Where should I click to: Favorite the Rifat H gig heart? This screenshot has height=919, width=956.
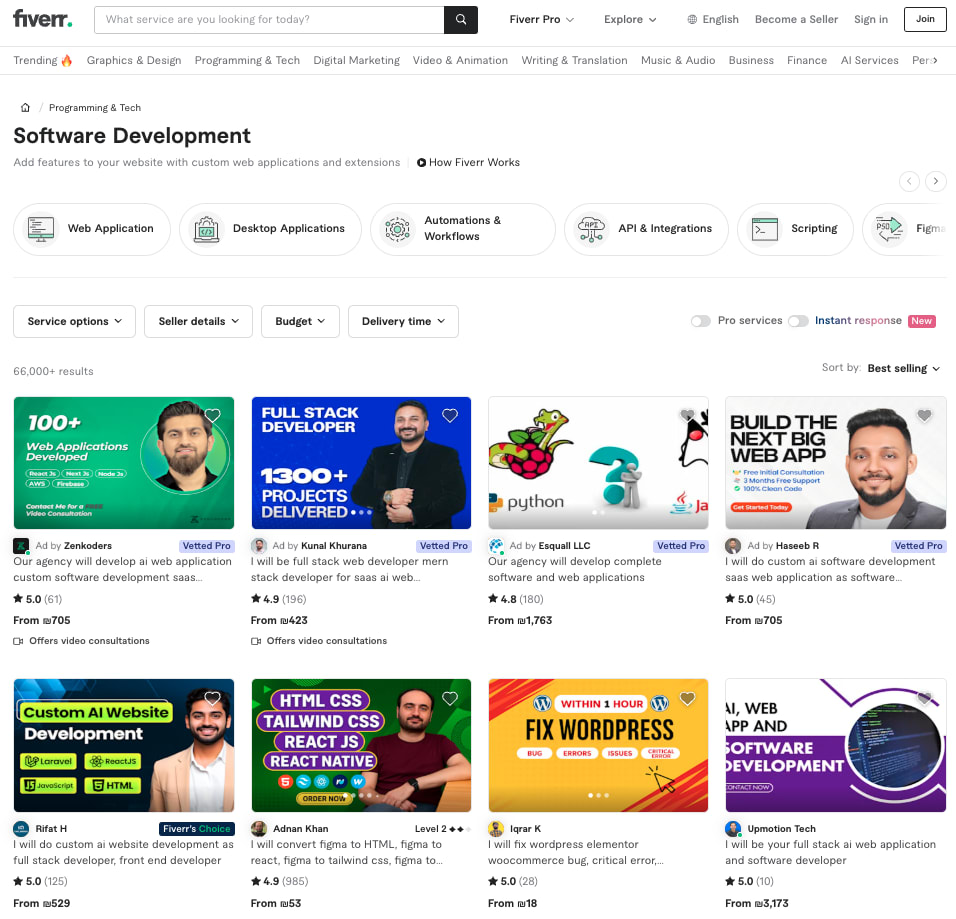pos(212,699)
